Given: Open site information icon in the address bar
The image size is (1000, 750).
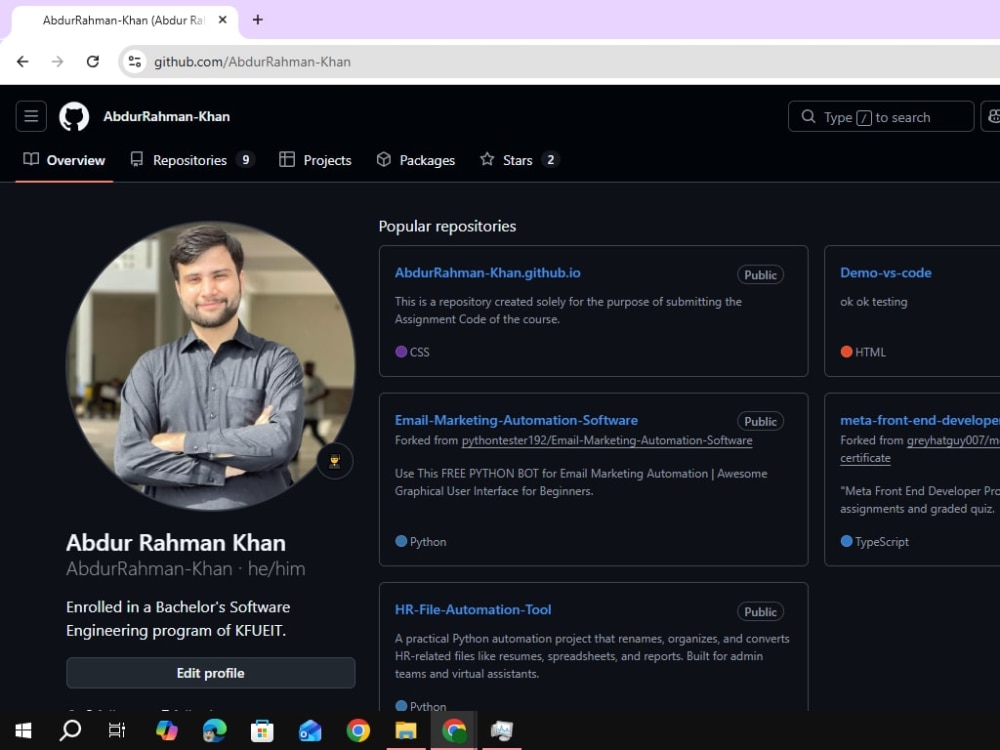Looking at the screenshot, I should point(135,62).
